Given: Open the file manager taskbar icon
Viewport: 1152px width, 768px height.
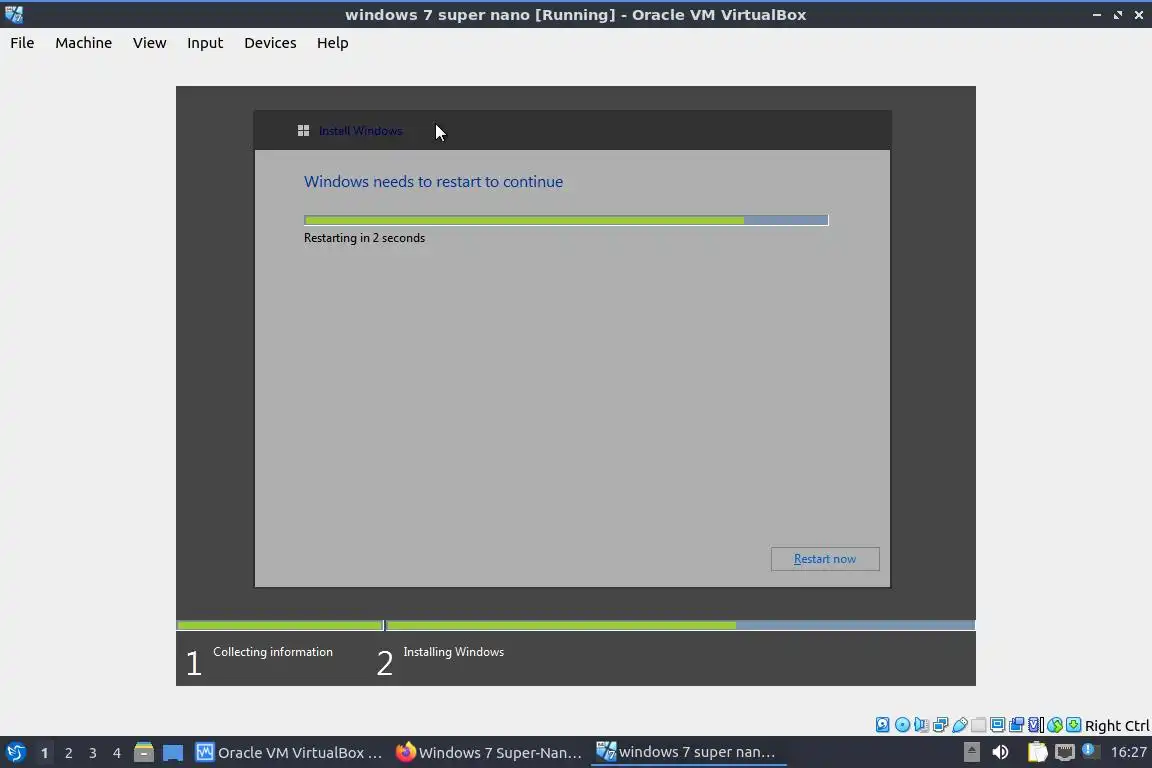Looking at the screenshot, I should coord(144,753).
